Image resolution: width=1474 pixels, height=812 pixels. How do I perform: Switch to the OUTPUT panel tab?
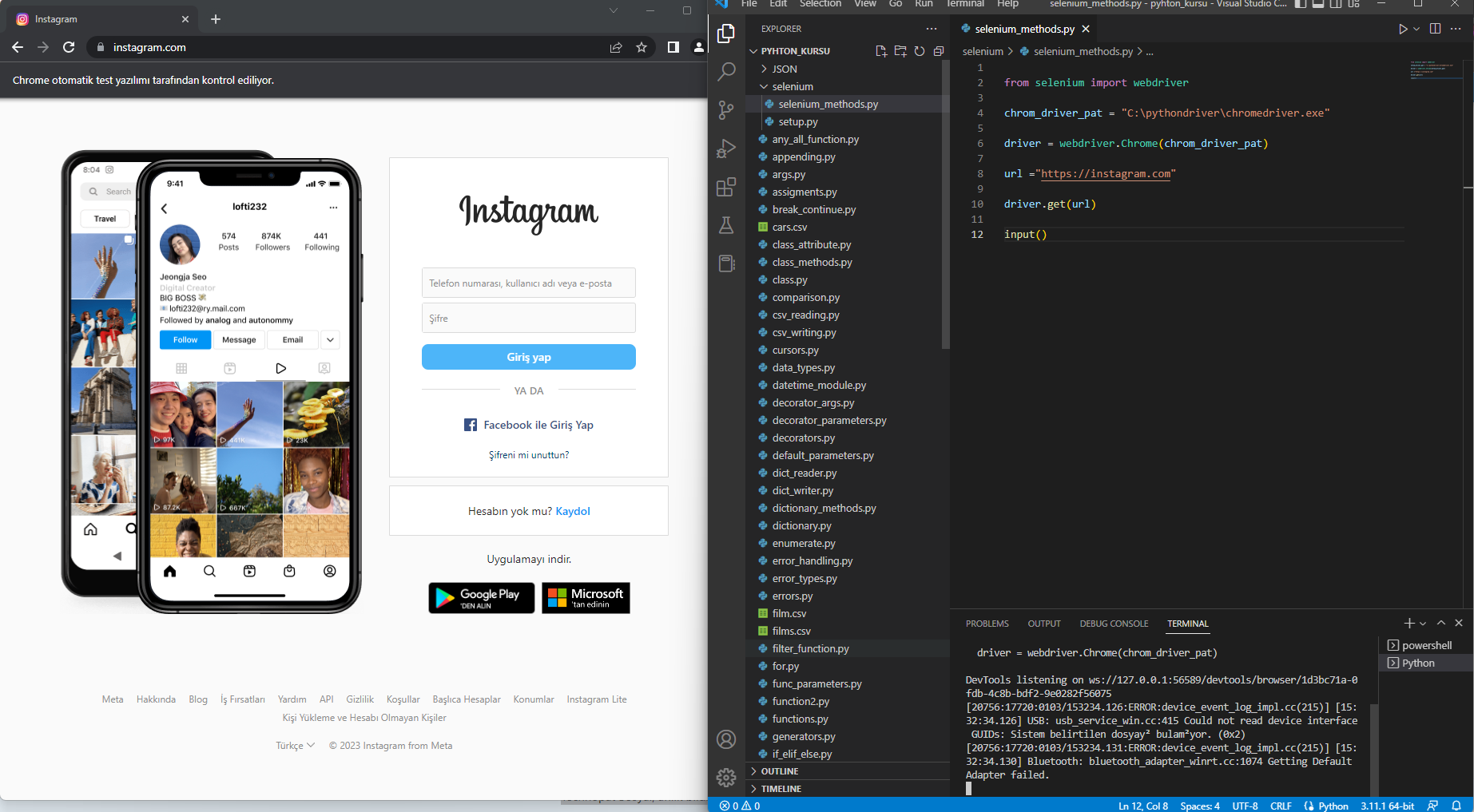pyautogui.click(x=1044, y=624)
